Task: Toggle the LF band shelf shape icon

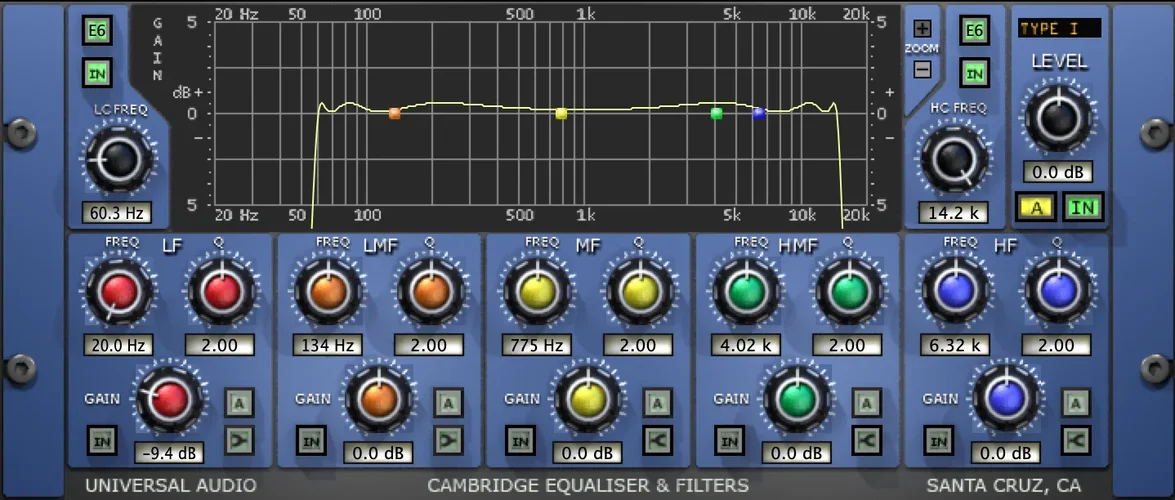Action: pyautogui.click(x=240, y=440)
